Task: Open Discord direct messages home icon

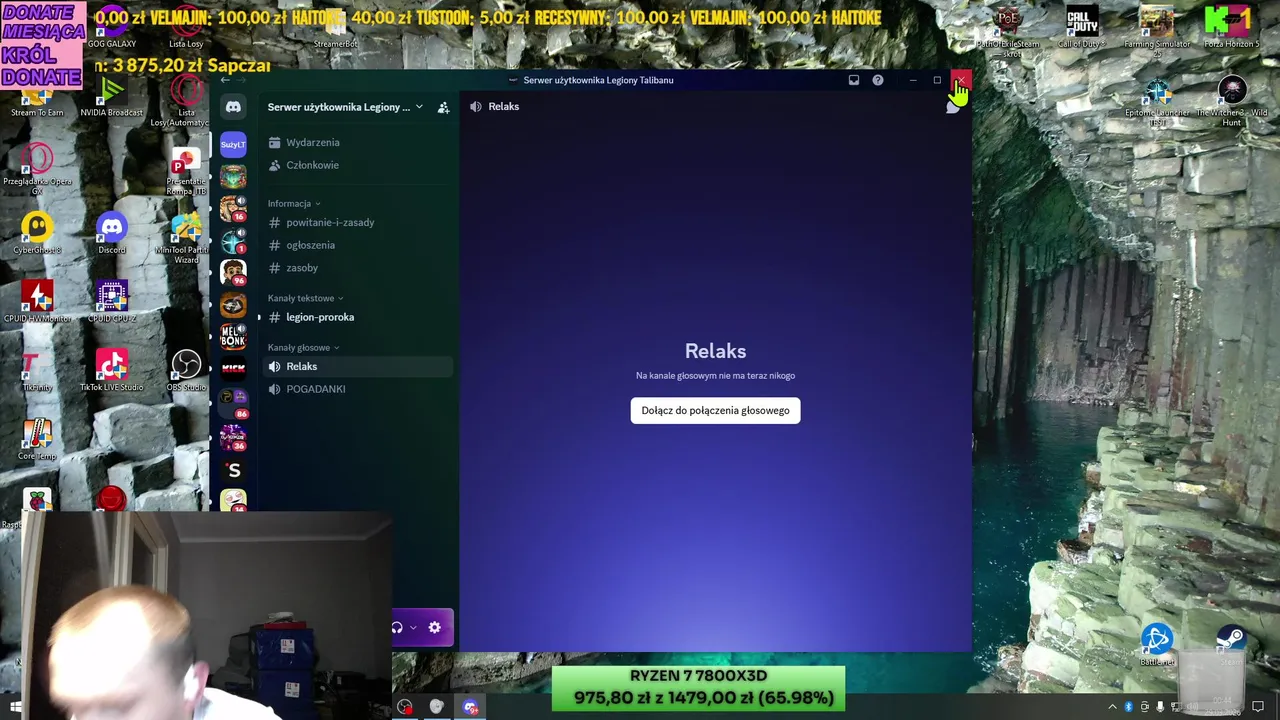Action: tap(233, 107)
